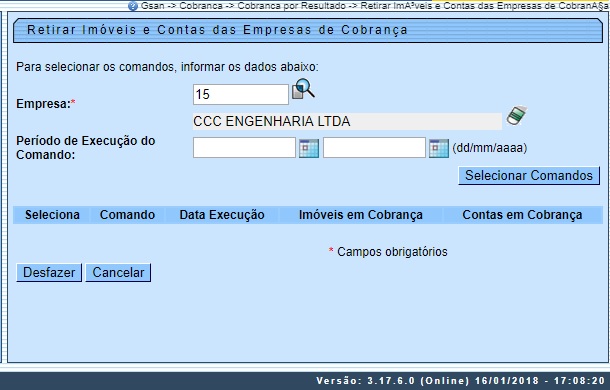The height and width of the screenshot is (390, 610).
Task: Clear the company name with the eraser icon
Action: tap(517, 116)
